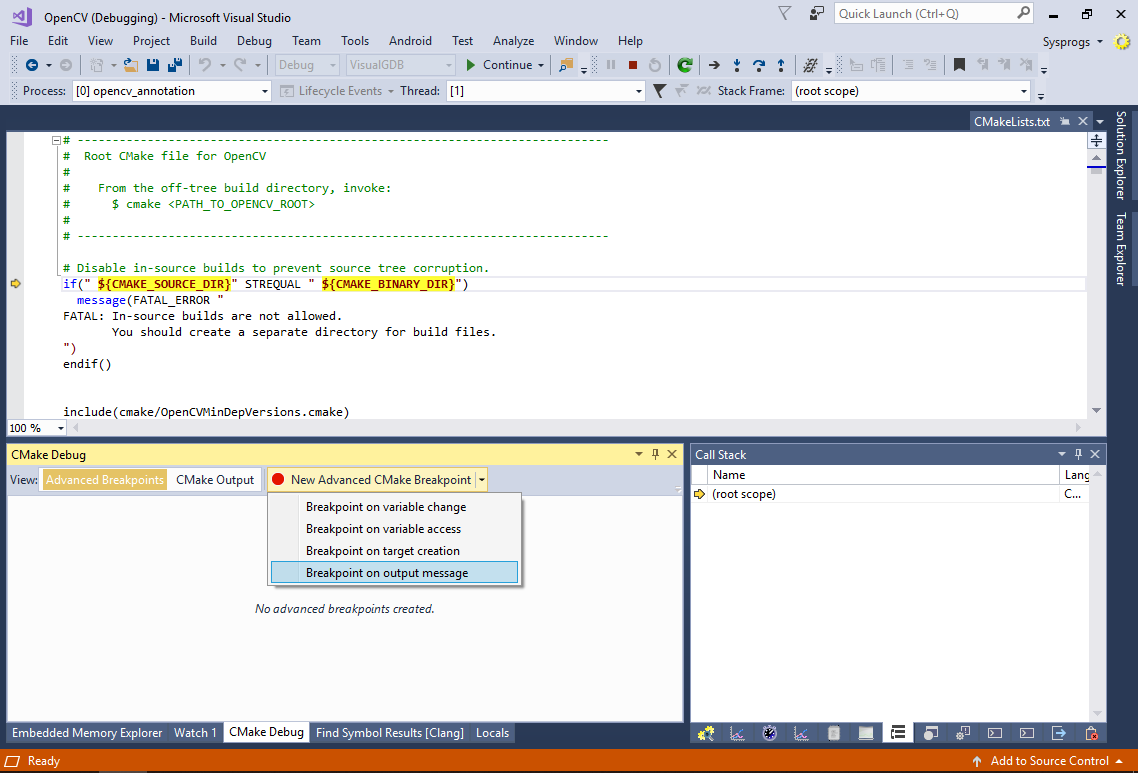The image size is (1138, 773).
Task: Click the editor vertical scrollbar down arrow
Action: click(1096, 411)
